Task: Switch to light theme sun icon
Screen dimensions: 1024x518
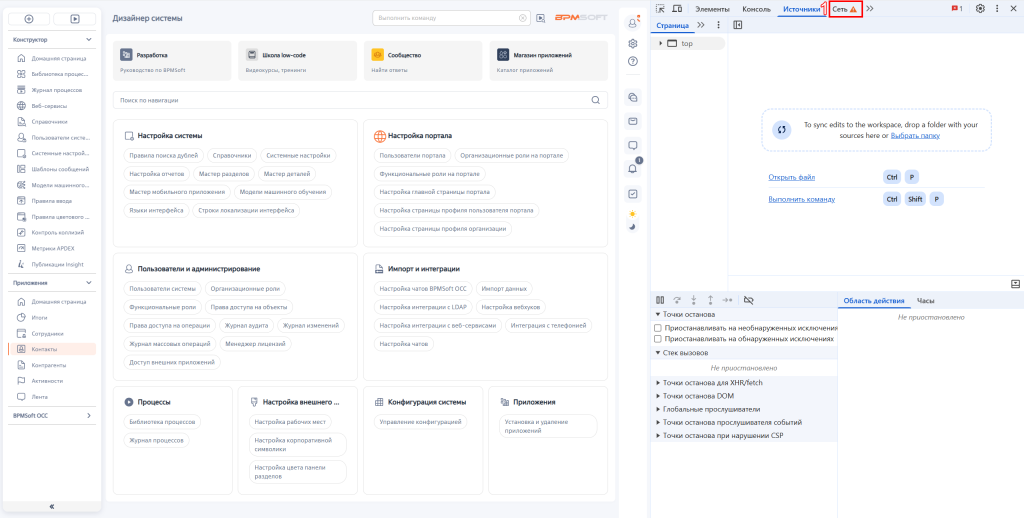Action: (x=632, y=214)
